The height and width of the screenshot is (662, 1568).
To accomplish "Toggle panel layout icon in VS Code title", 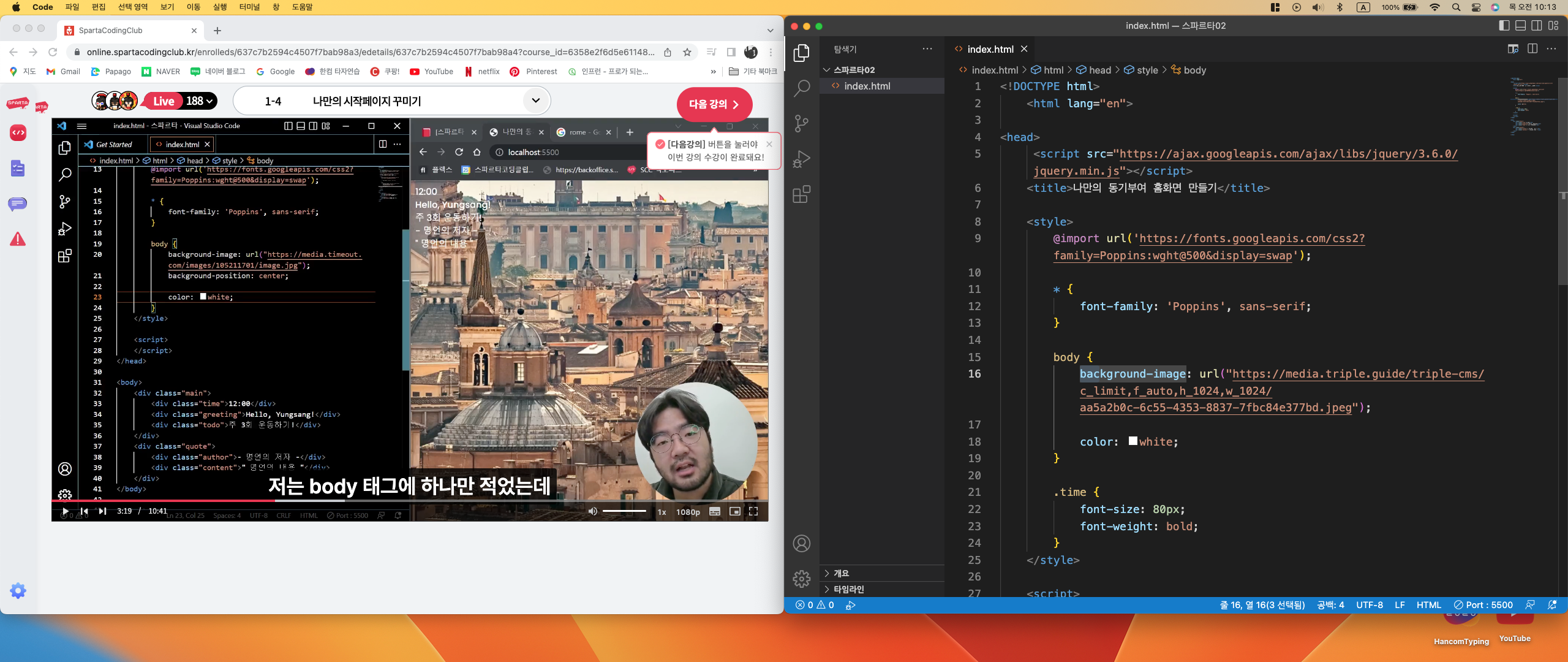I will pos(1520,26).
